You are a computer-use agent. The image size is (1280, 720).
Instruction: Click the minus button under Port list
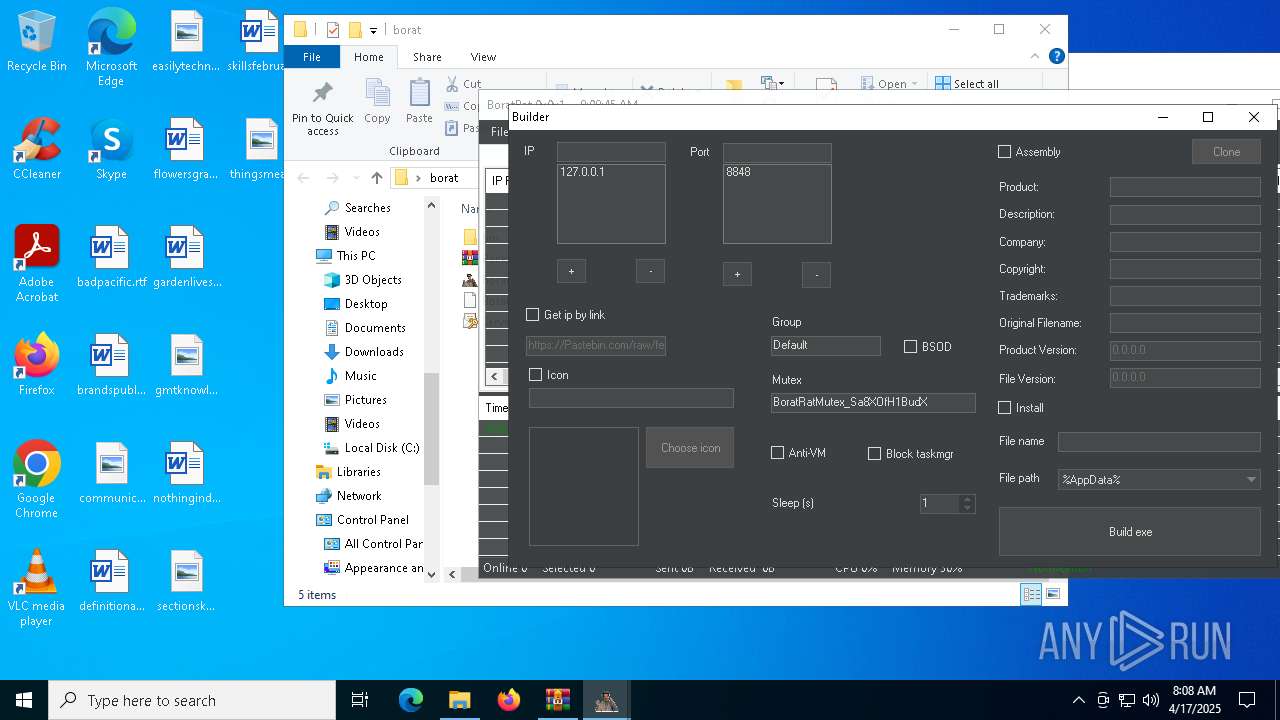[816, 275]
